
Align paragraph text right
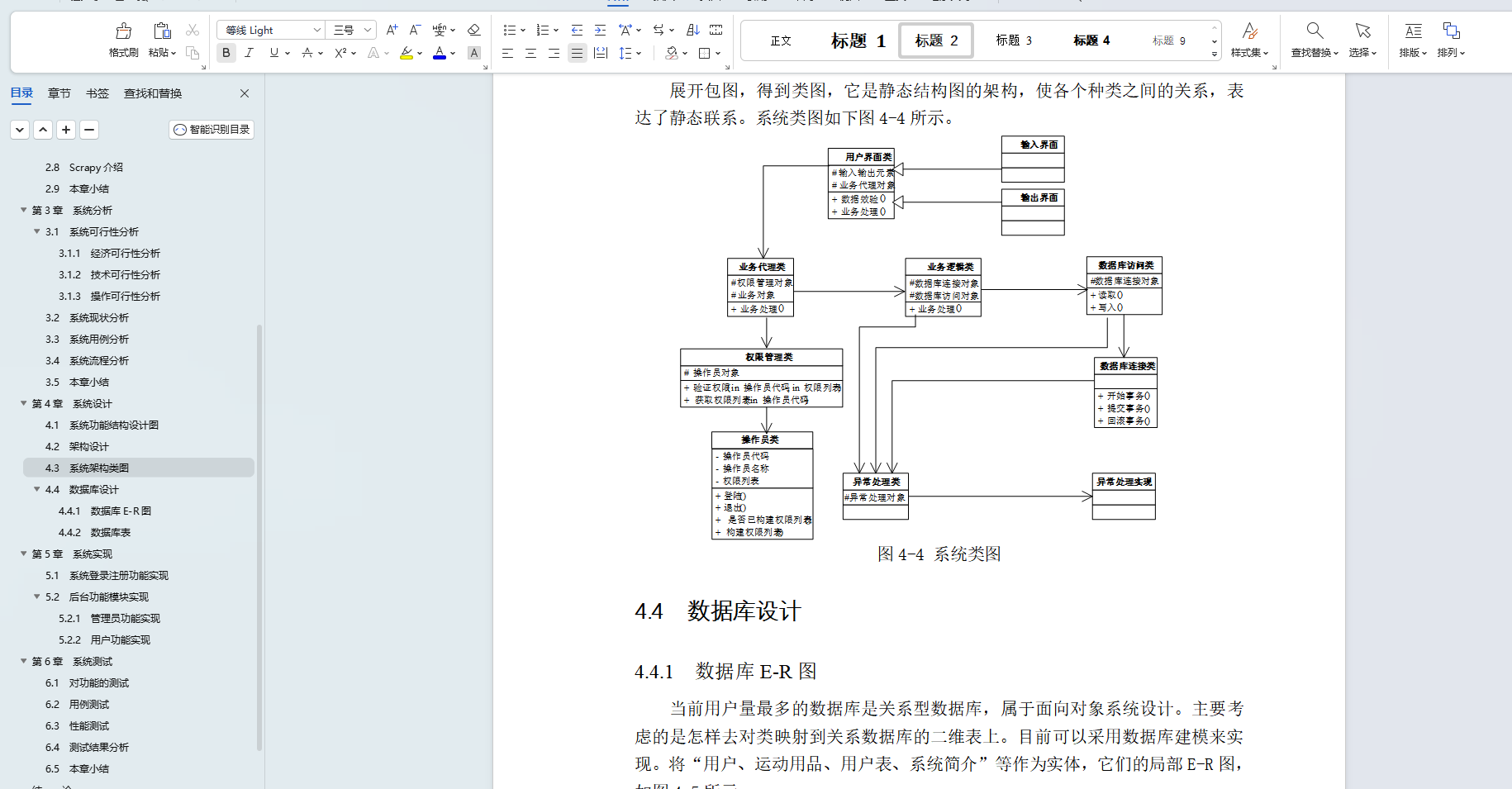554,53
